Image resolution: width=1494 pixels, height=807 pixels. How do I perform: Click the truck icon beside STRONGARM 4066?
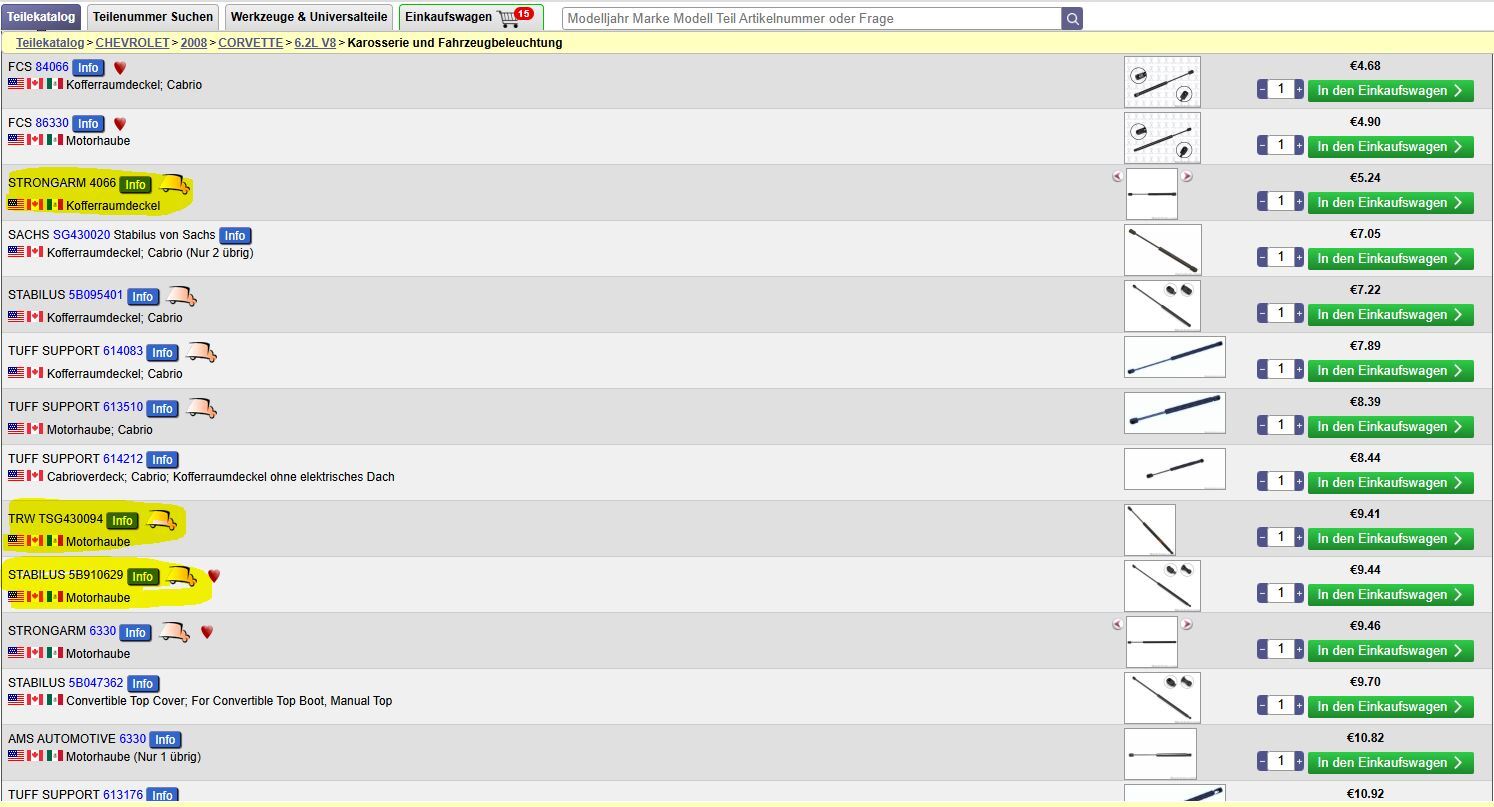coord(175,185)
